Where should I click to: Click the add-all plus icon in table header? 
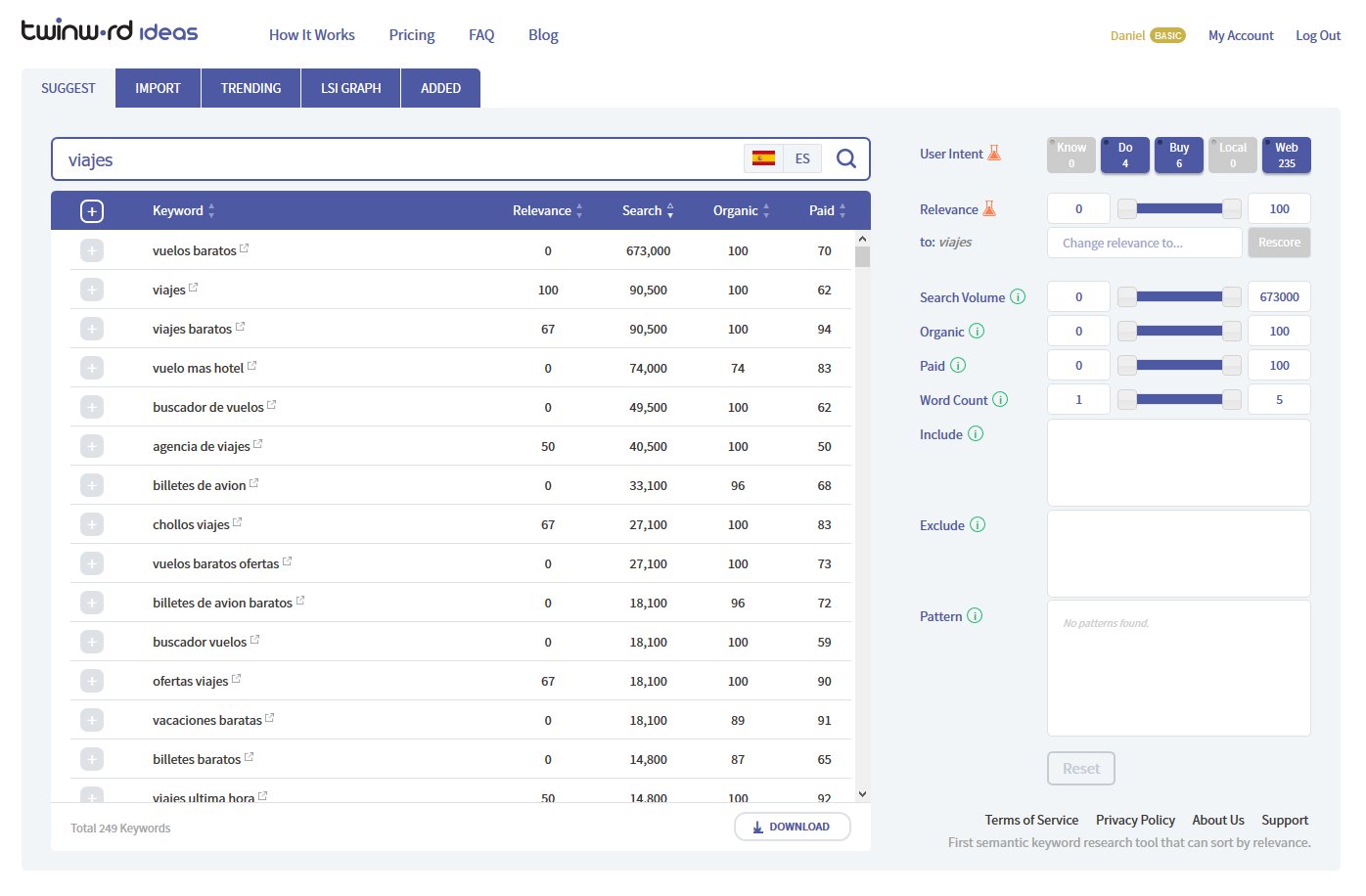pyautogui.click(x=91, y=211)
